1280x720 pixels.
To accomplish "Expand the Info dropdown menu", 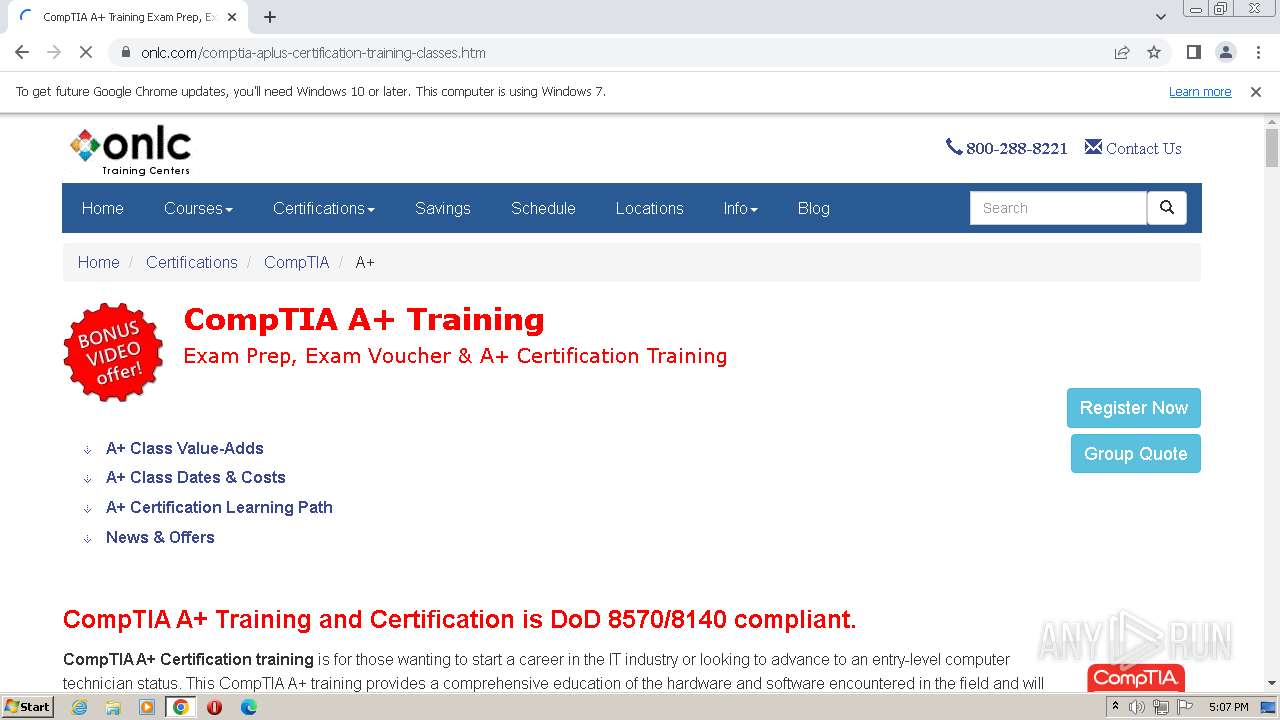I will [741, 208].
